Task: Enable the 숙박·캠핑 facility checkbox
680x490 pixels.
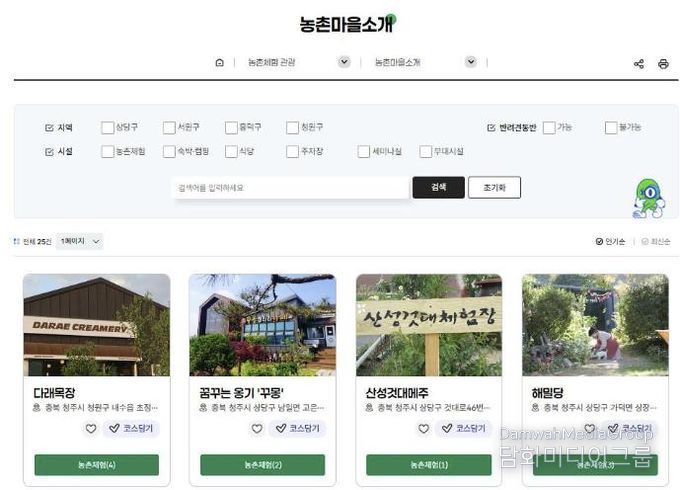Action: click(169, 152)
